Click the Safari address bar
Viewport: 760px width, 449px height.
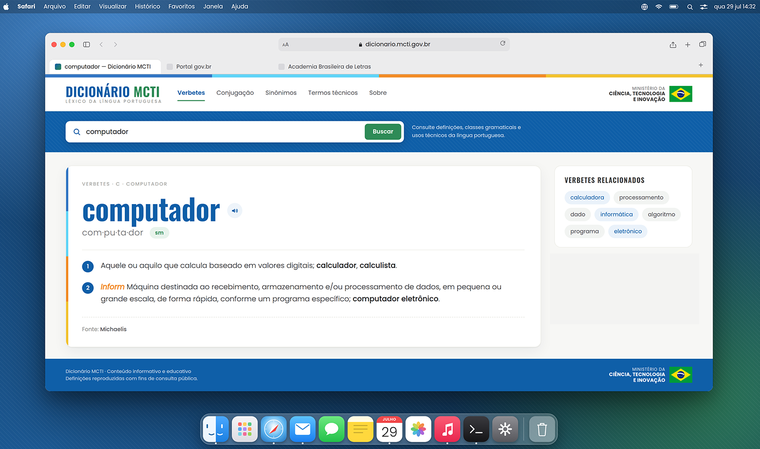tap(394, 44)
